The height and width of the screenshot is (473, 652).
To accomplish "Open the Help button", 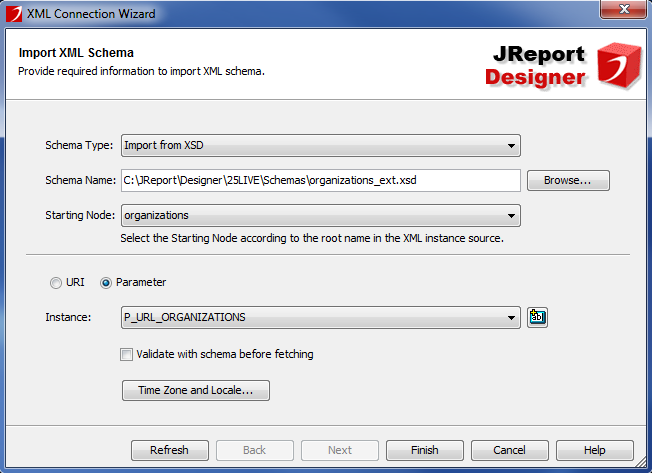I will tap(595, 450).
